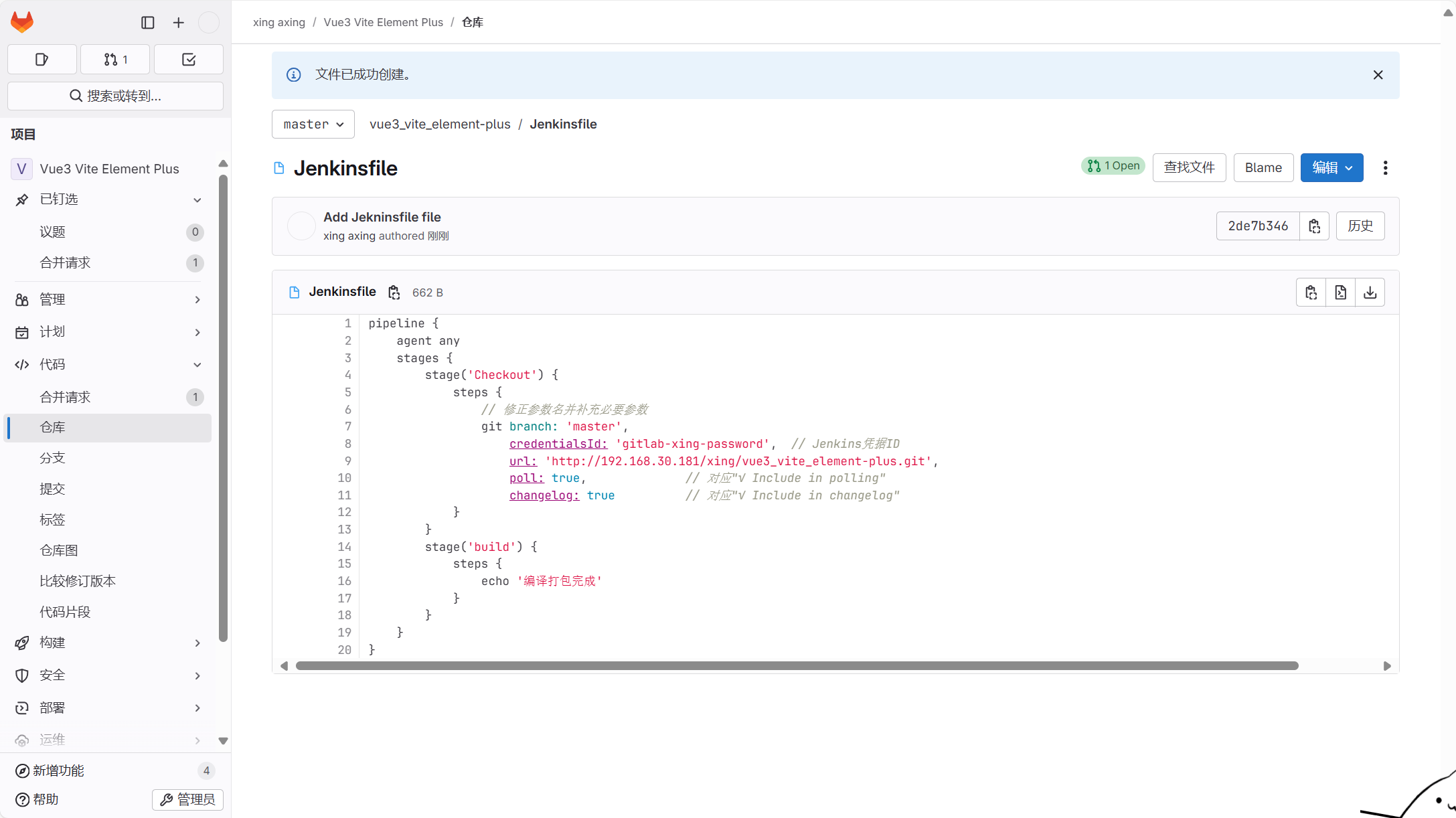Open the master branch dropdown
Image resolution: width=1456 pixels, height=818 pixels.
coord(313,125)
